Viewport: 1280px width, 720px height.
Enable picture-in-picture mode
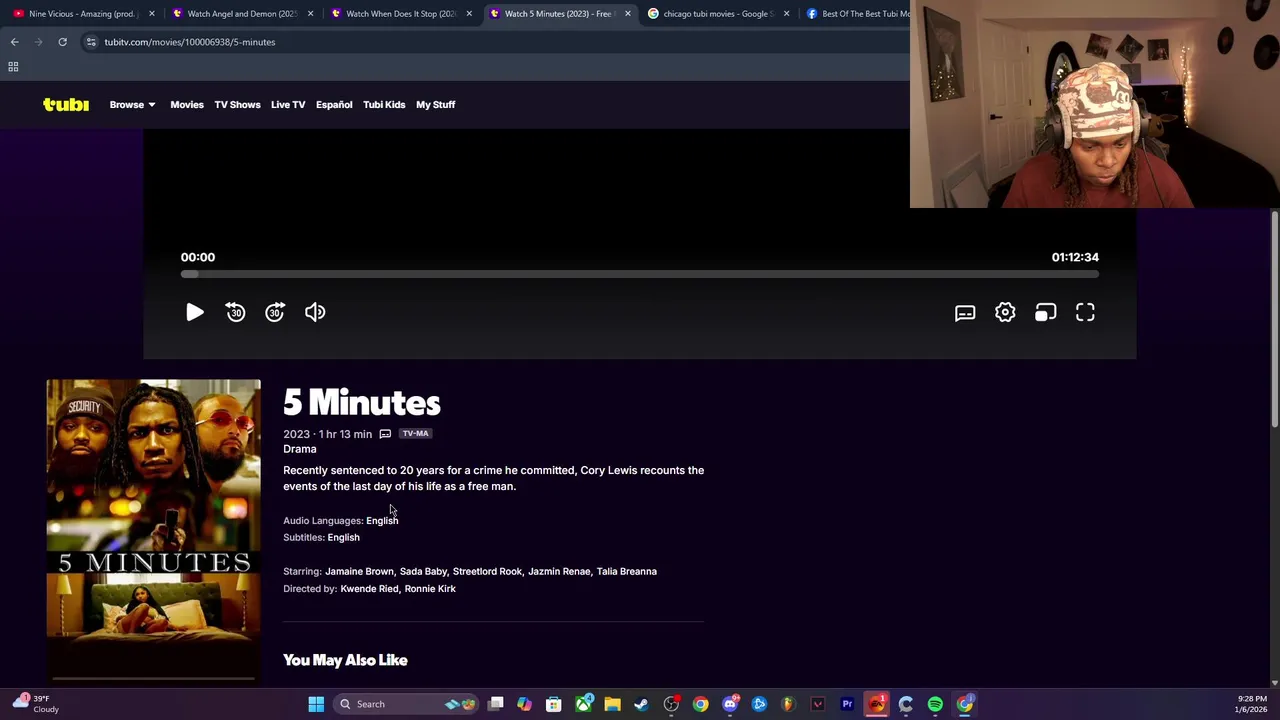pos(1045,313)
